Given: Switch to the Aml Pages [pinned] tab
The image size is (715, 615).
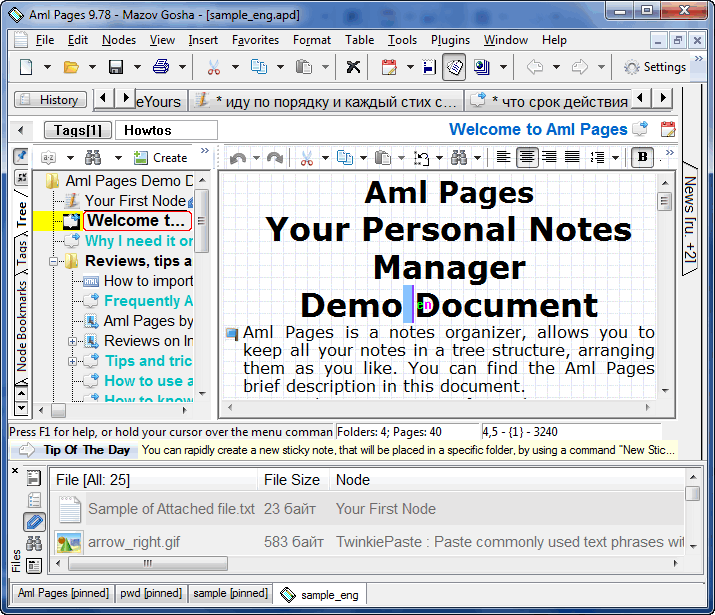Looking at the screenshot, I should 63,593.
